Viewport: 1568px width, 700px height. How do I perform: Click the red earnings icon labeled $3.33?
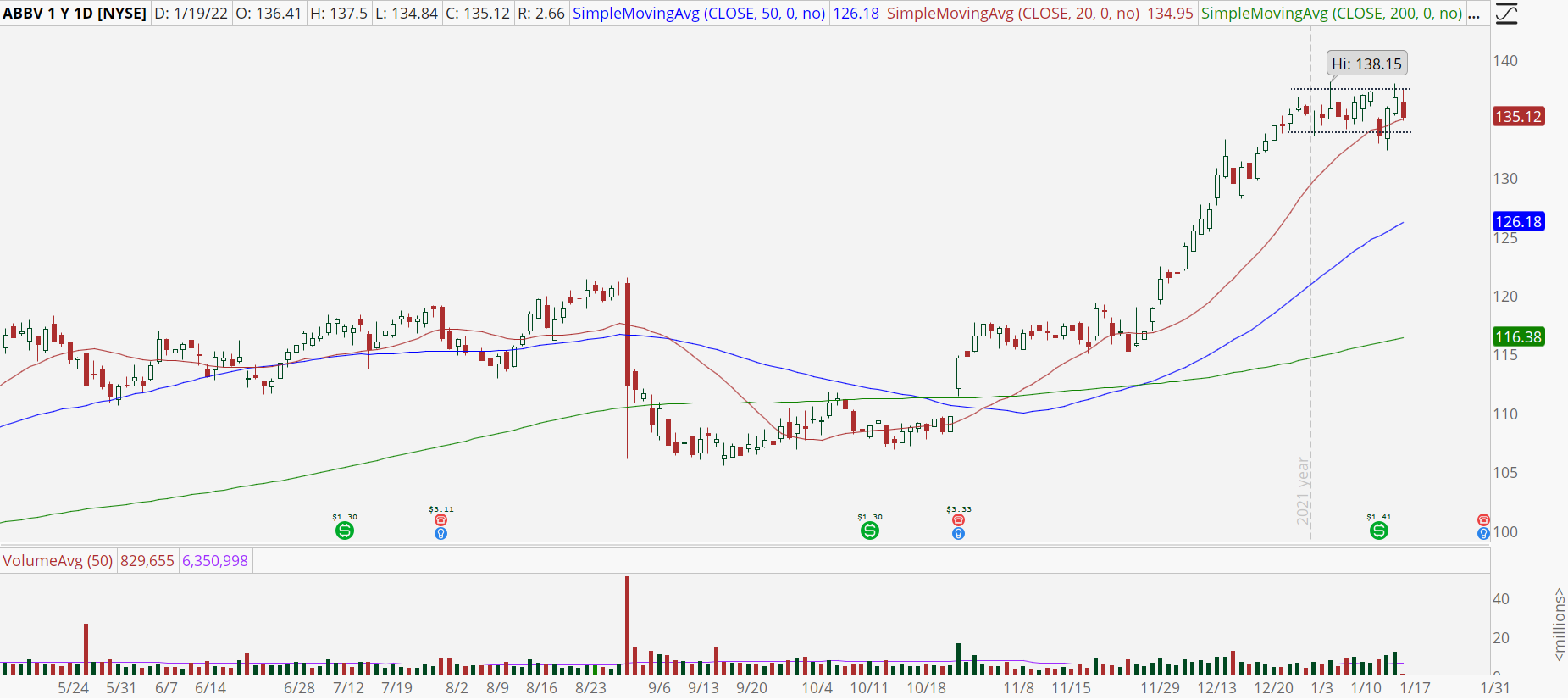958,519
